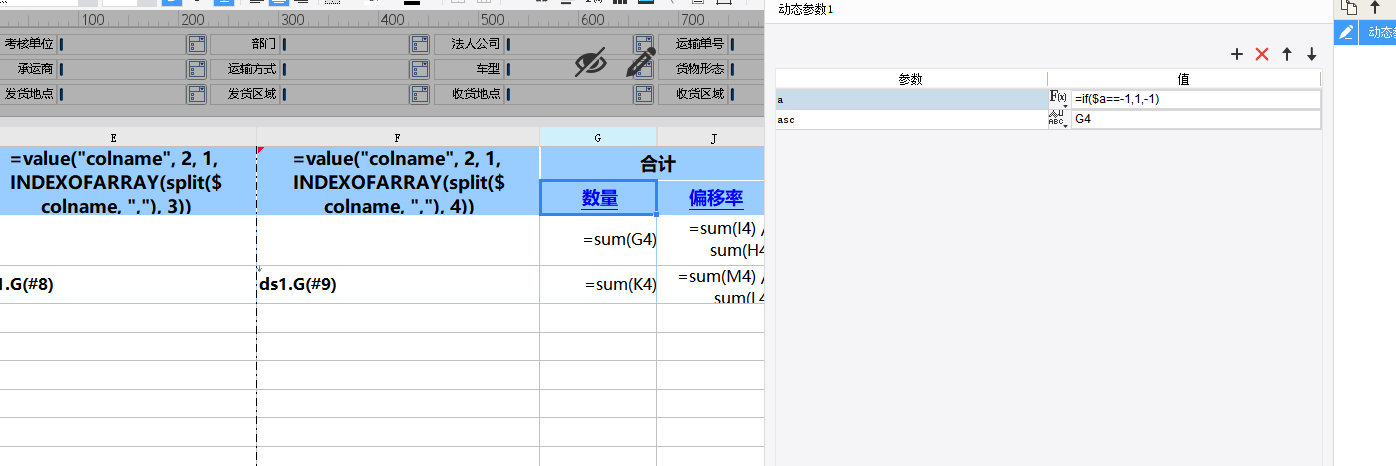Select the cell with =sum(M4) formula
This screenshot has width=1396, height=466.
pos(711,285)
